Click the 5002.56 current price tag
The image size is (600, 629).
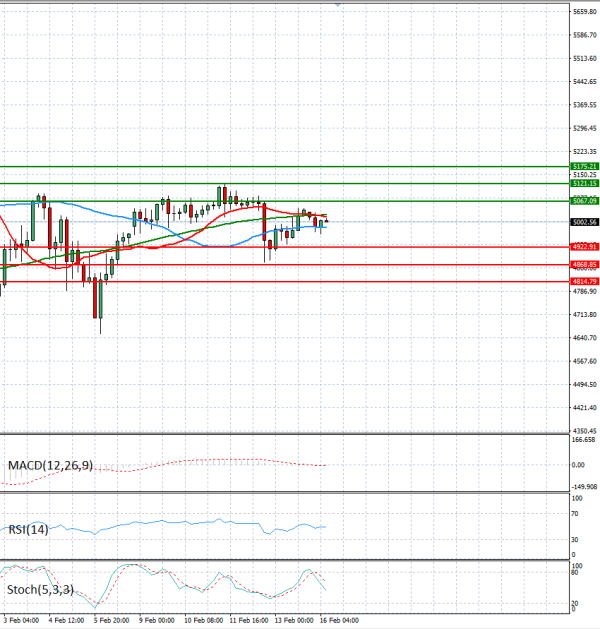pyautogui.click(x=584, y=222)
